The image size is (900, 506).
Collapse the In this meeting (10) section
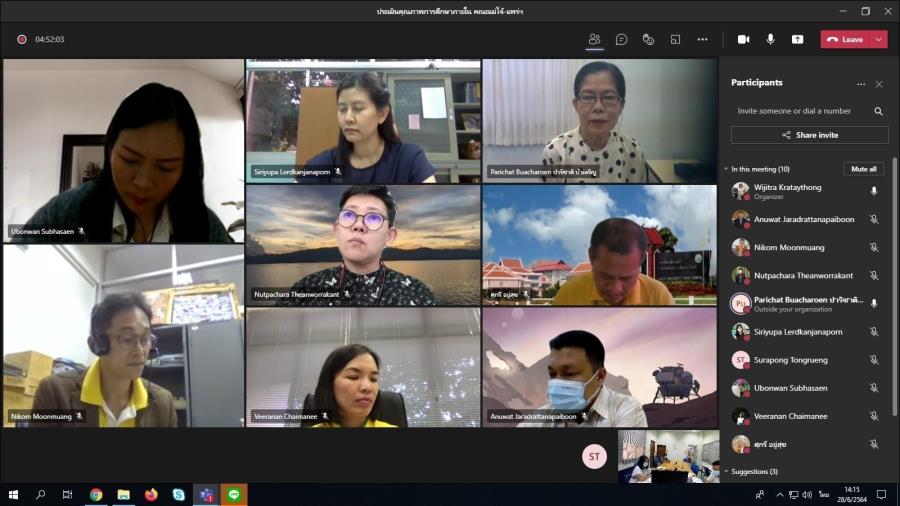726,169
